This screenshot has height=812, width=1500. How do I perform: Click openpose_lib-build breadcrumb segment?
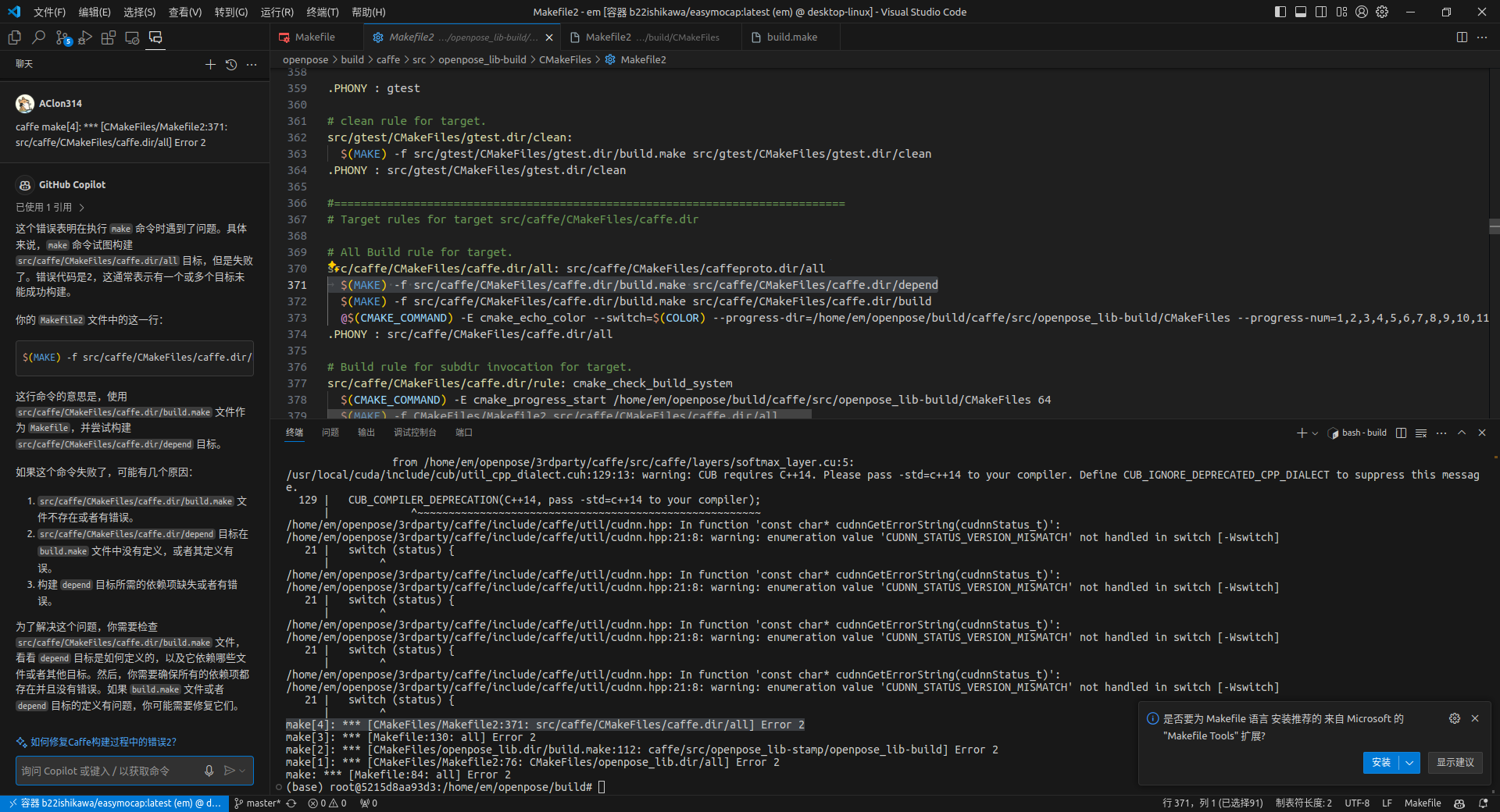[482, 59]
